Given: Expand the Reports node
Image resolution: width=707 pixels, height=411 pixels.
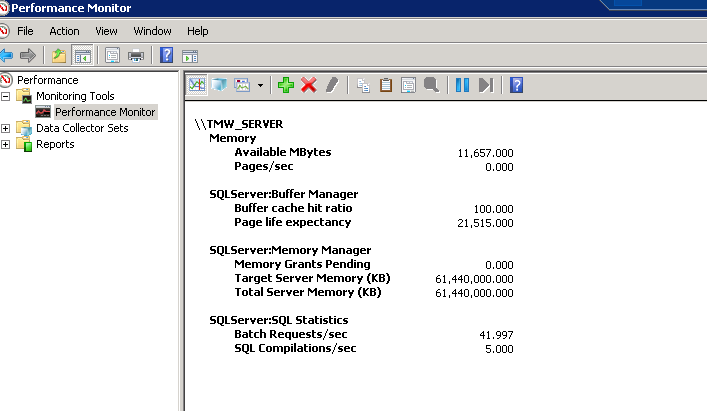Looking at the screenshot, I should 5,145.
